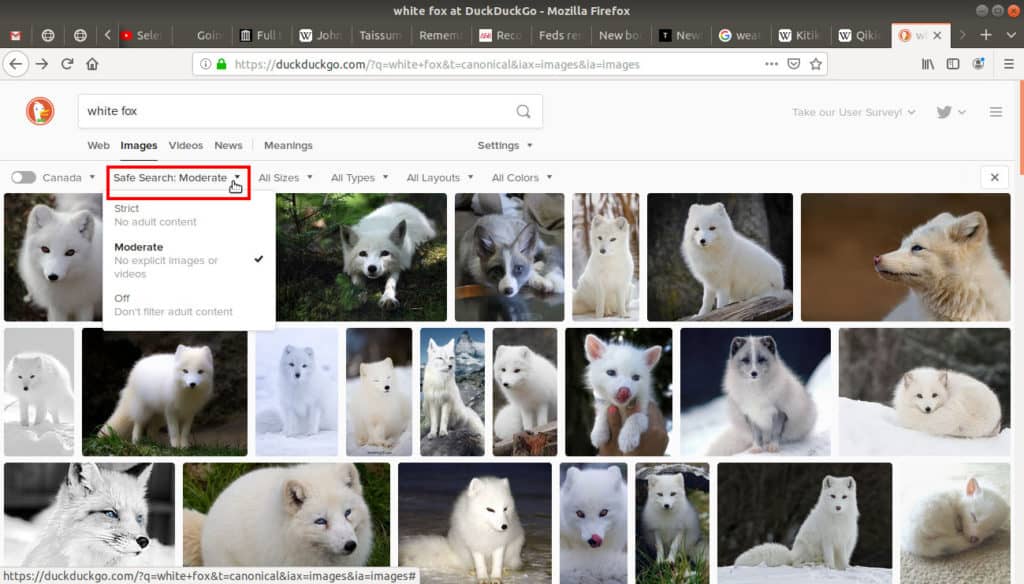This screenshot has height=584, width=1024.
Task: Open a new browser tab
Action: (986, 35)
